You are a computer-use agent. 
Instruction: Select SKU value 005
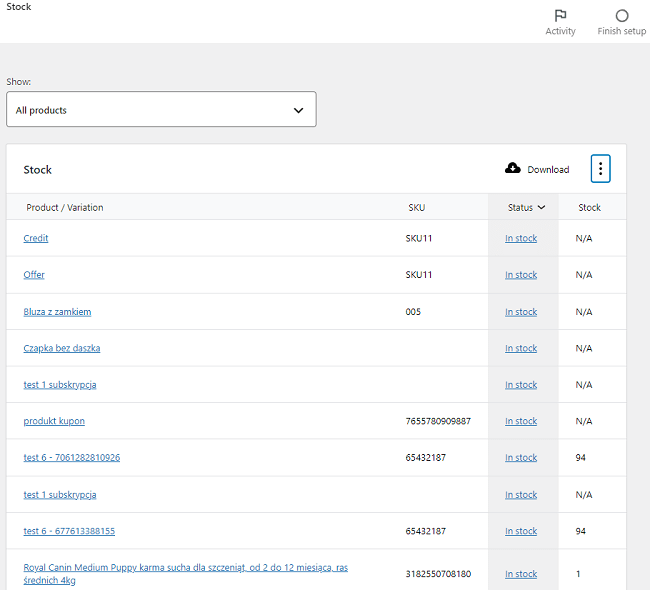click(x=413, y=312)
